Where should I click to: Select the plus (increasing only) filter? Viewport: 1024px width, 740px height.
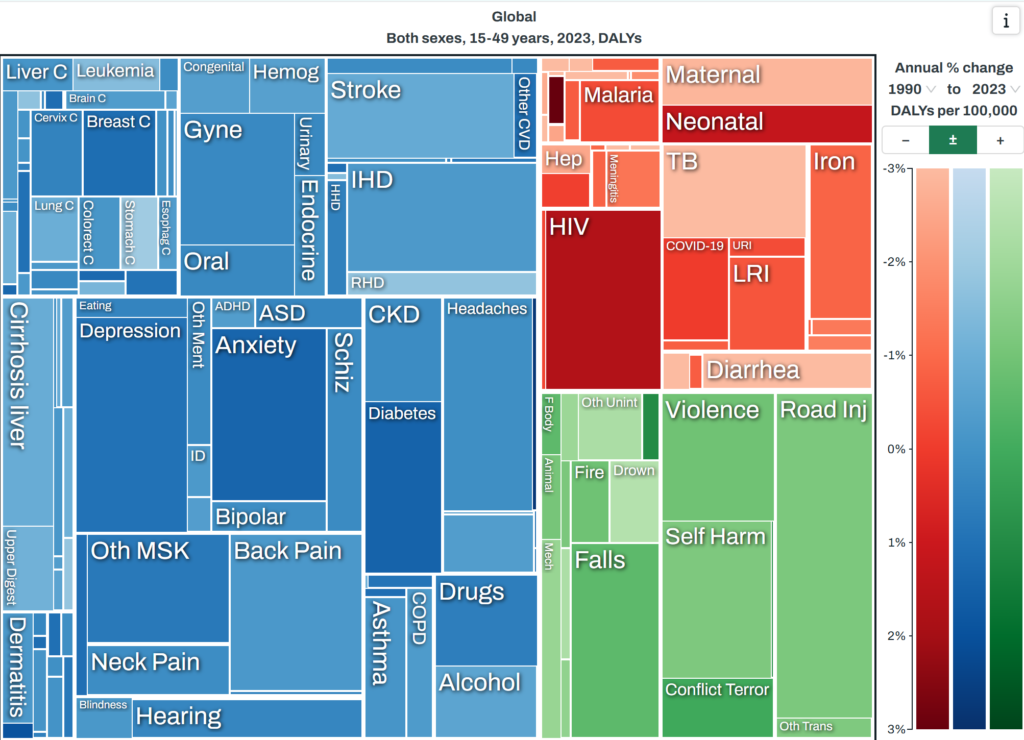click(1000, 141)
